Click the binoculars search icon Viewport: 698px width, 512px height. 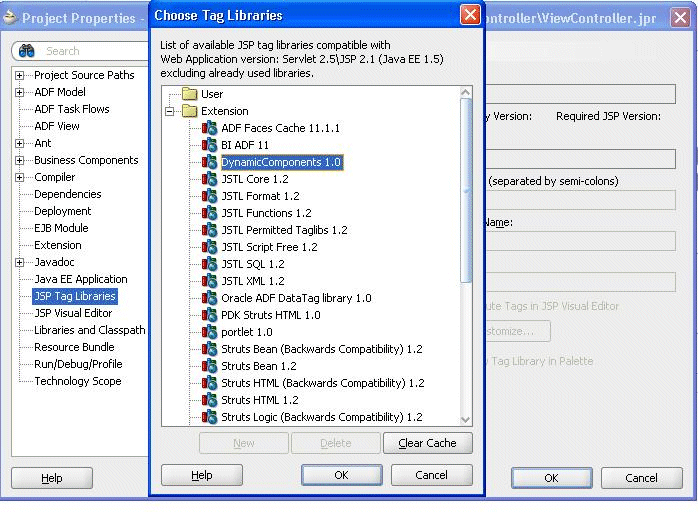point(27,51)
